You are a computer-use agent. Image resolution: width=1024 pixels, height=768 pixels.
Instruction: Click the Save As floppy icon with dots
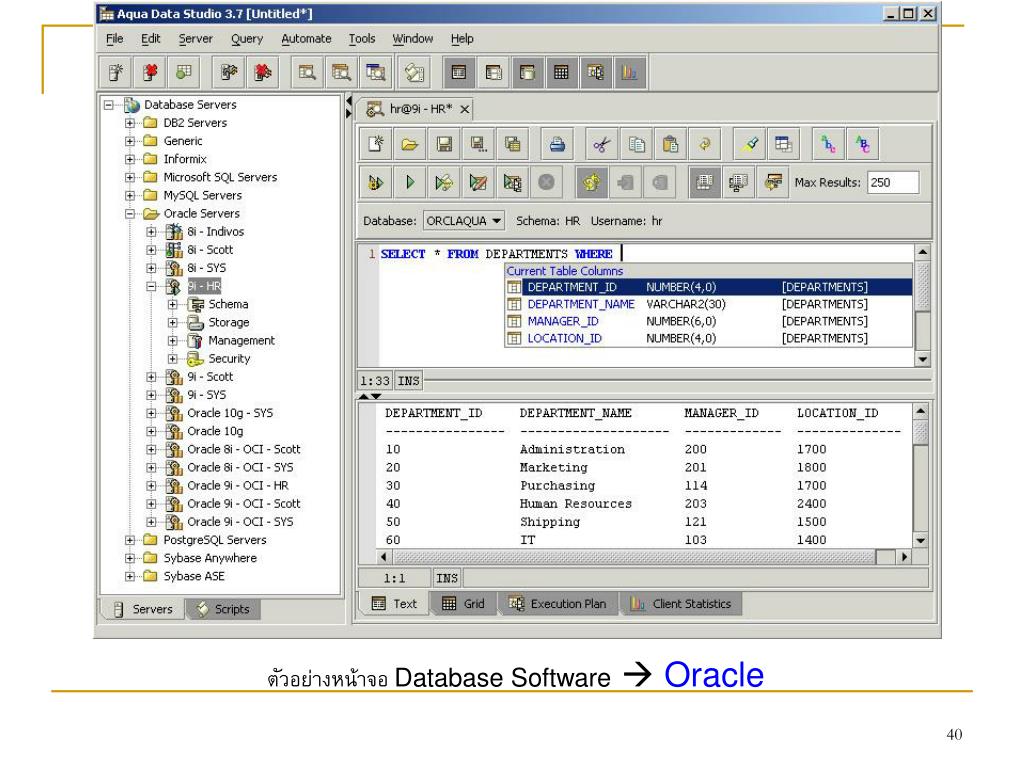[479, 144]
